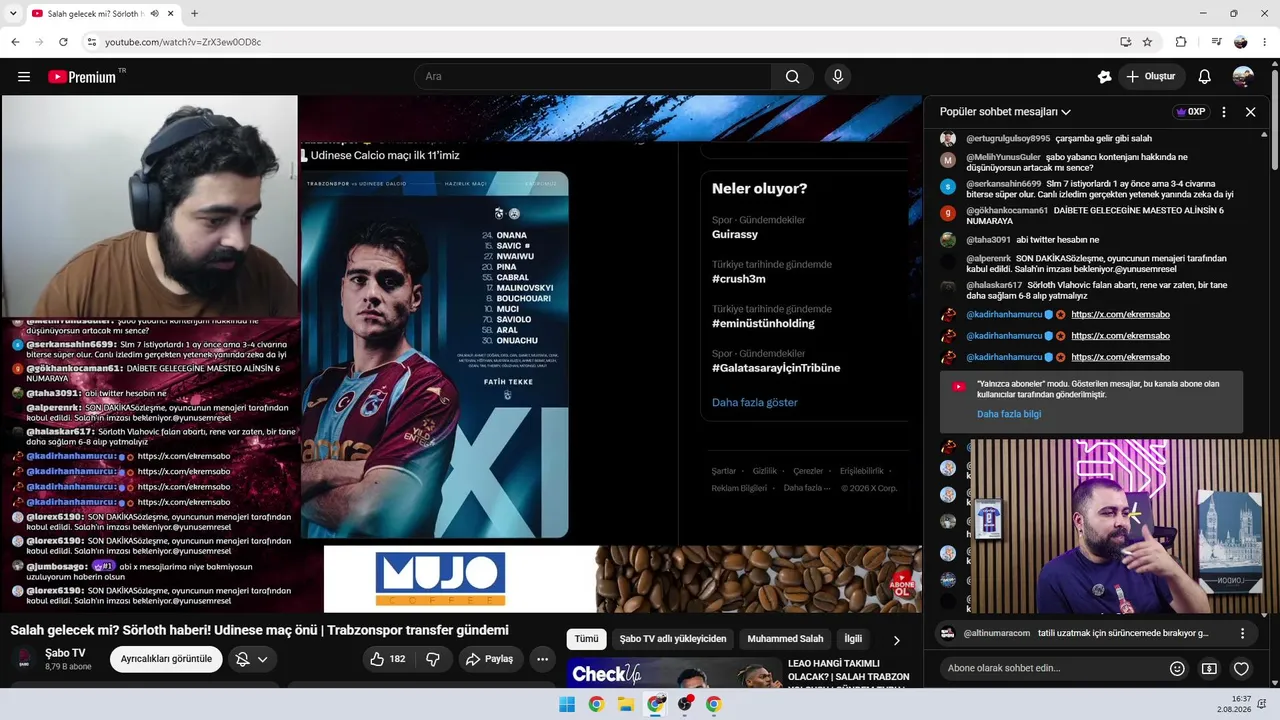
Task: Click the Oluştur create button
Action: pos(1150,77)
